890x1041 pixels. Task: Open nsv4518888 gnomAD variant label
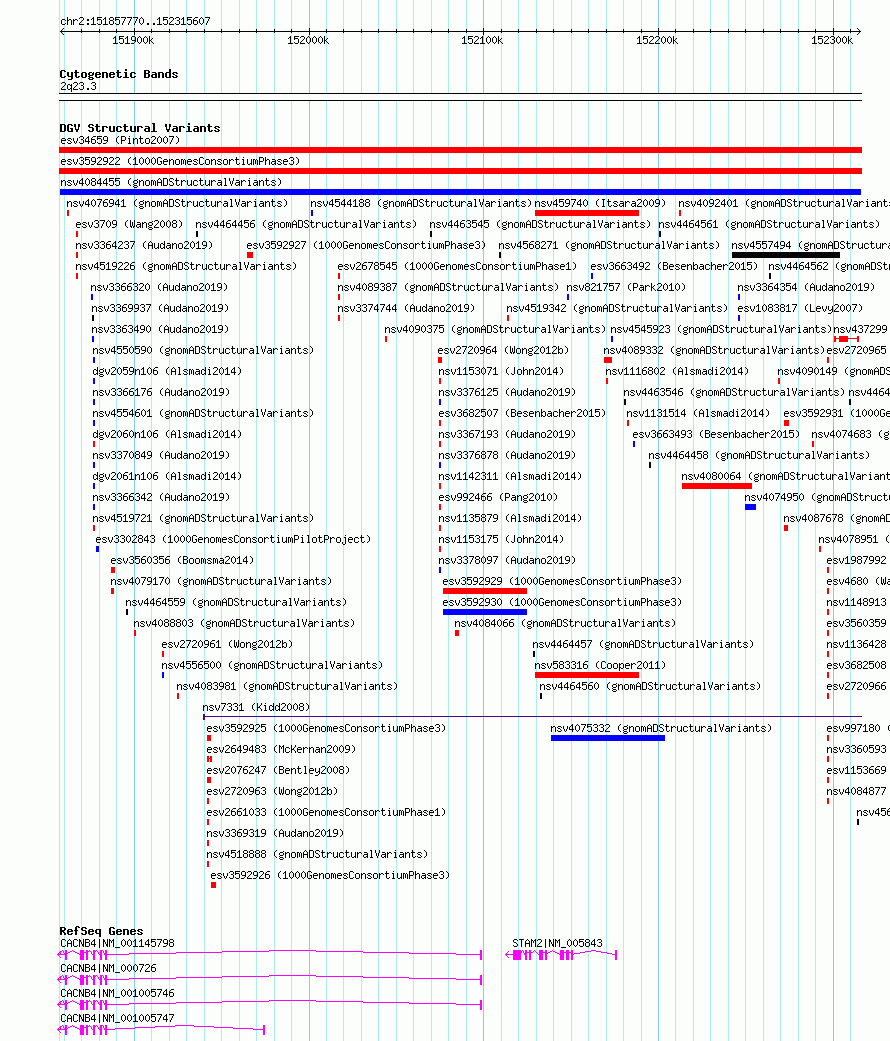point(317,854)
